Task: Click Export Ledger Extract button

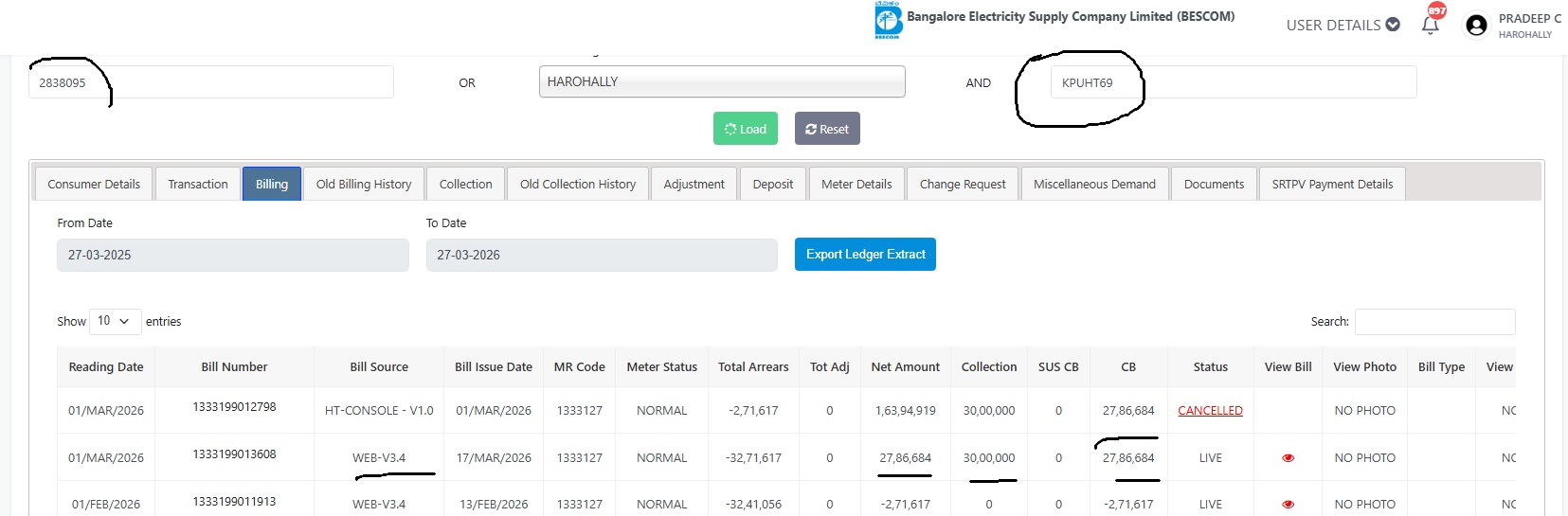Action: (x=865, y=255)
